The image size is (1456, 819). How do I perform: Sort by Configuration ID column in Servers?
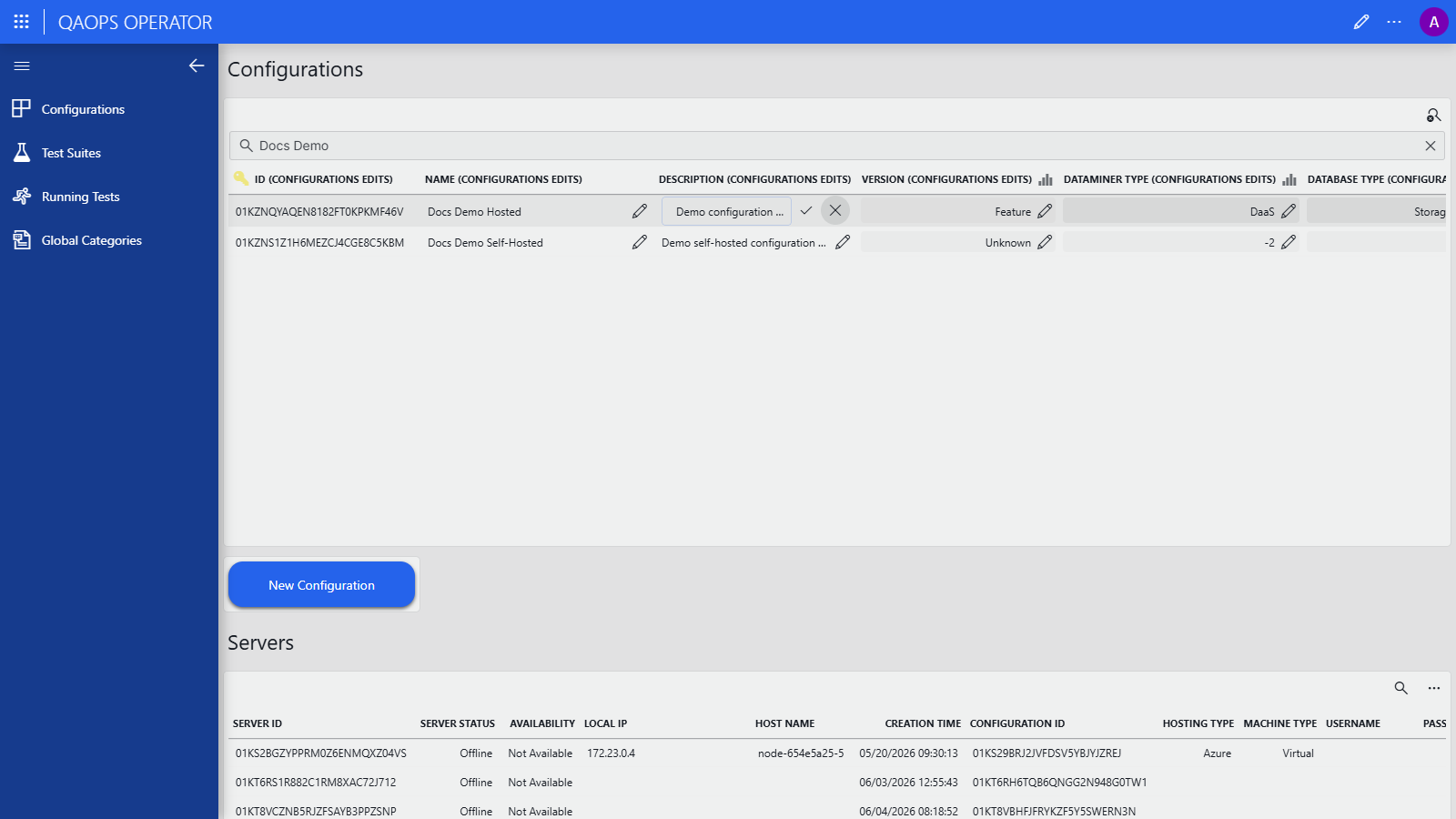click(x=1017, y=723)
